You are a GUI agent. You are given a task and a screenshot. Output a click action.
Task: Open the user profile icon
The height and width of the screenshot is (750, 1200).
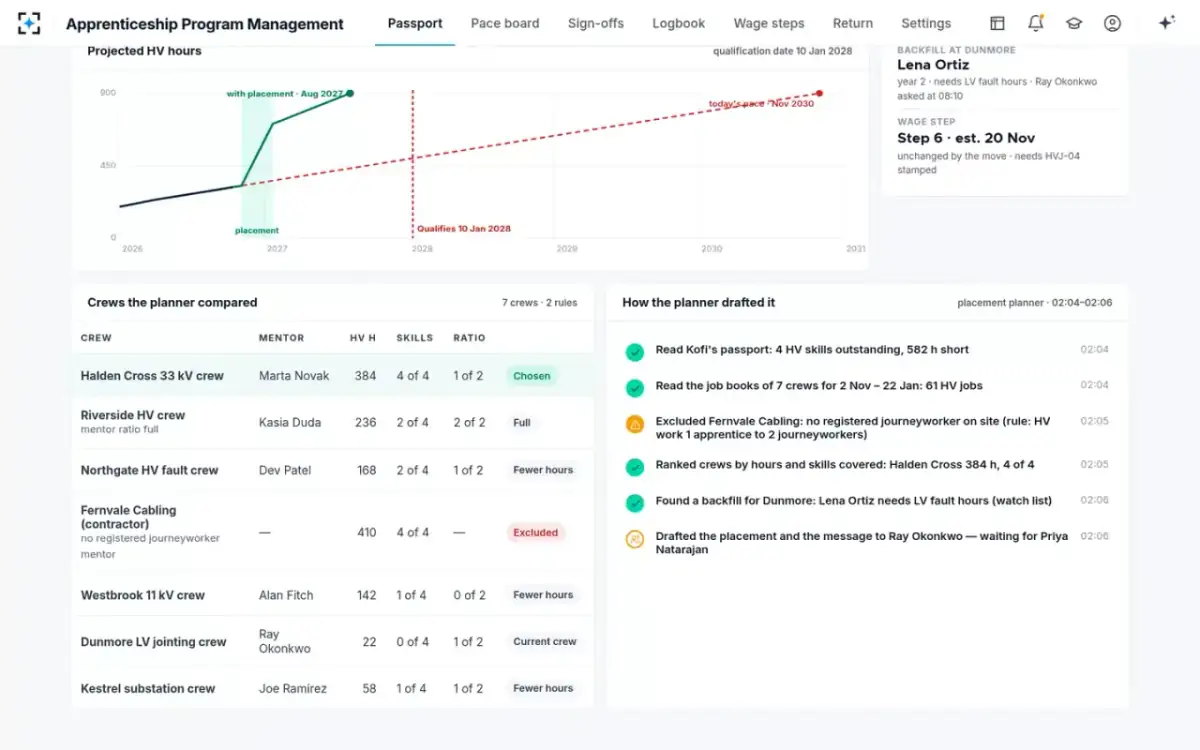(1112, 23)
